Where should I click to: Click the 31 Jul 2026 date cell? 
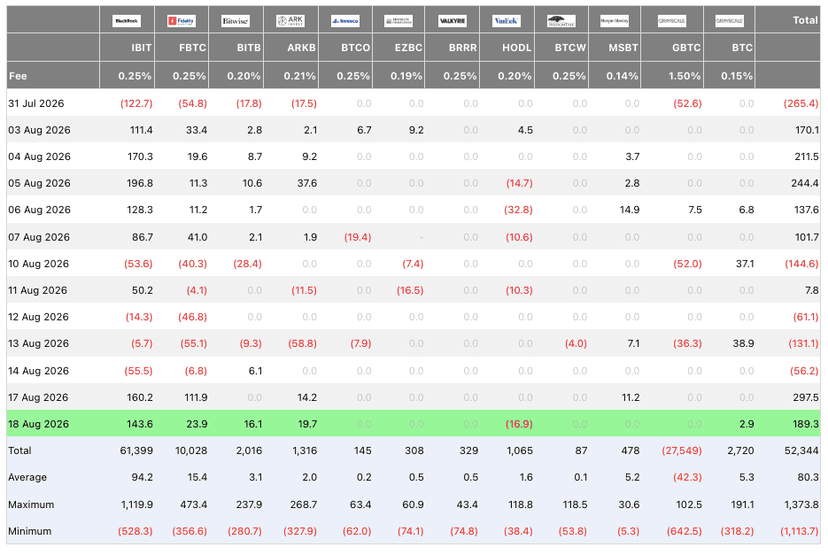point(36,103)
